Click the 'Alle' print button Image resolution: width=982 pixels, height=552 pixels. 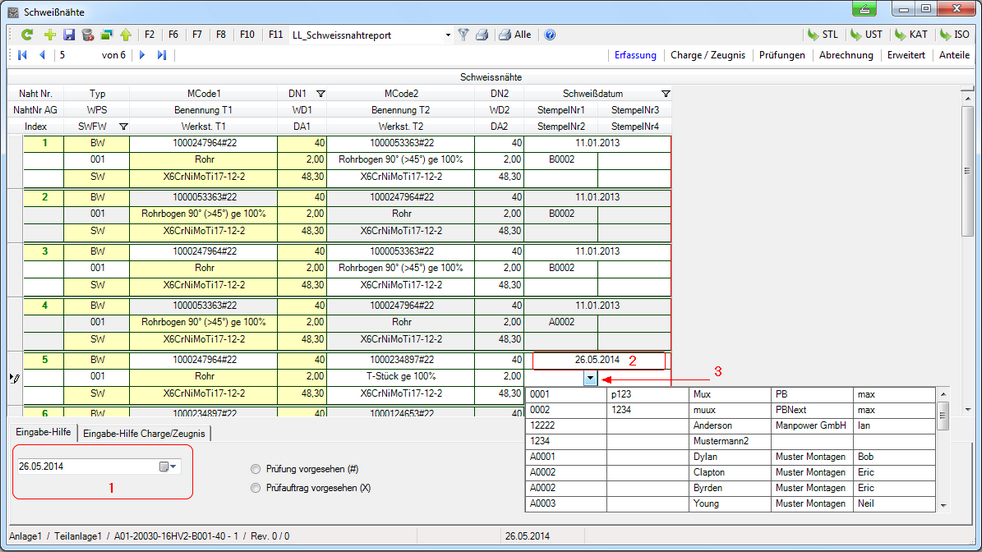tap(515, 34)
